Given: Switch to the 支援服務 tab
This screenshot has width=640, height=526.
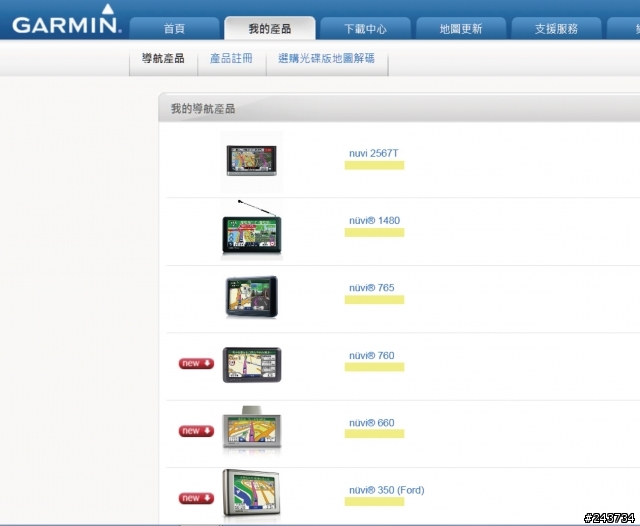Looking at the screenshot, I should (x=556, y=29).
